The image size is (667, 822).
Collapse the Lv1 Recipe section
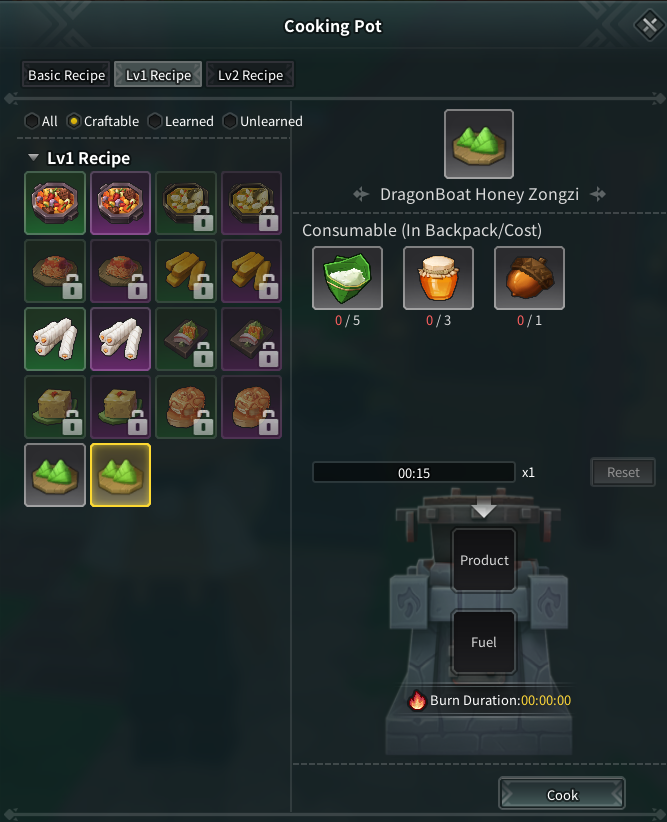click(34, 158)
